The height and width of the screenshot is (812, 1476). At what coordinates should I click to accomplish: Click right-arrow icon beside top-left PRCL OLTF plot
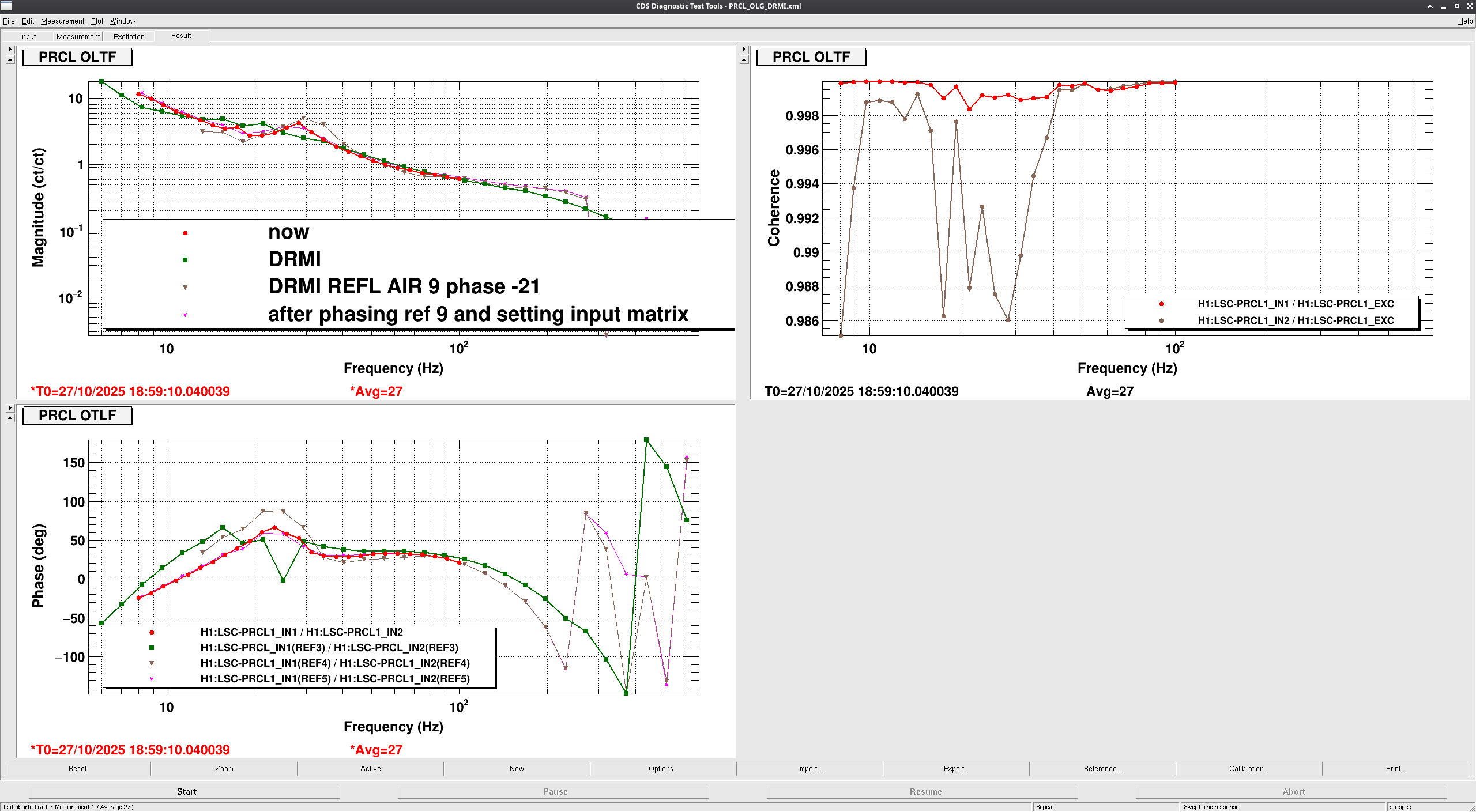10,50
